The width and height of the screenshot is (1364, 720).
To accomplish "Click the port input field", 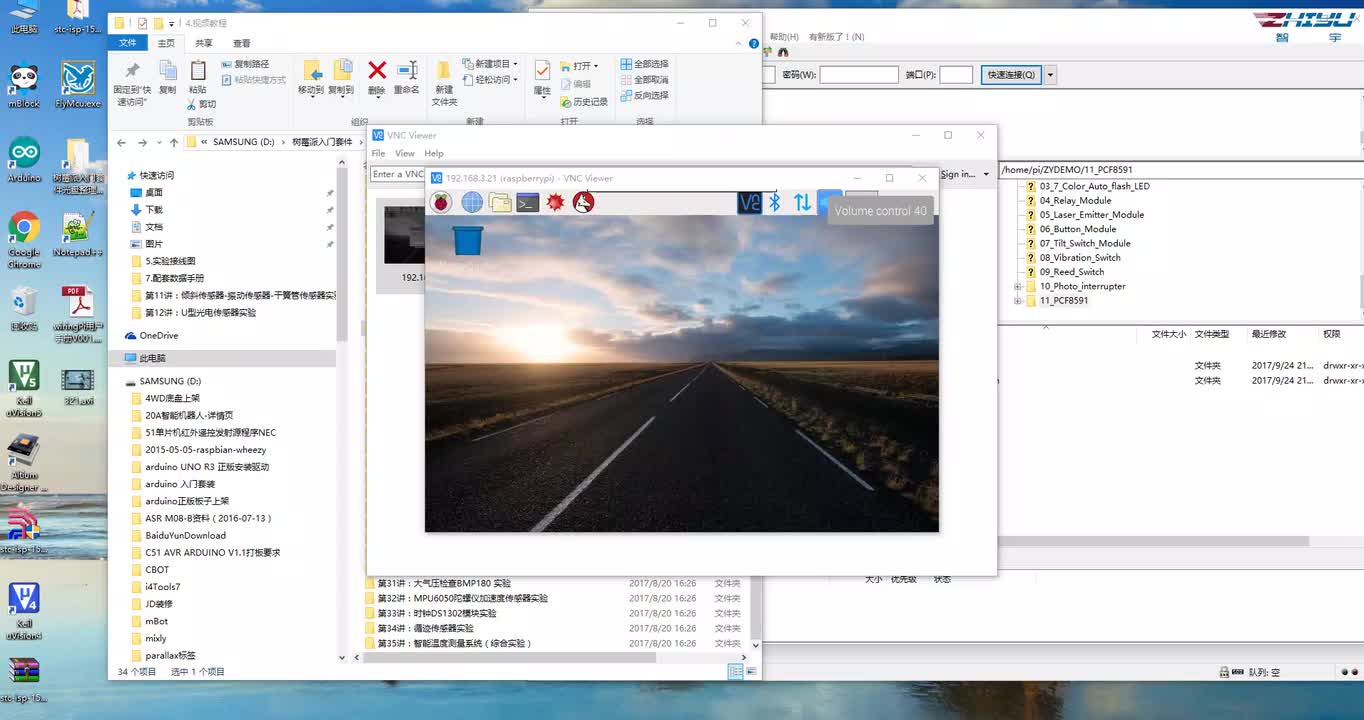I will coord(956,75).
